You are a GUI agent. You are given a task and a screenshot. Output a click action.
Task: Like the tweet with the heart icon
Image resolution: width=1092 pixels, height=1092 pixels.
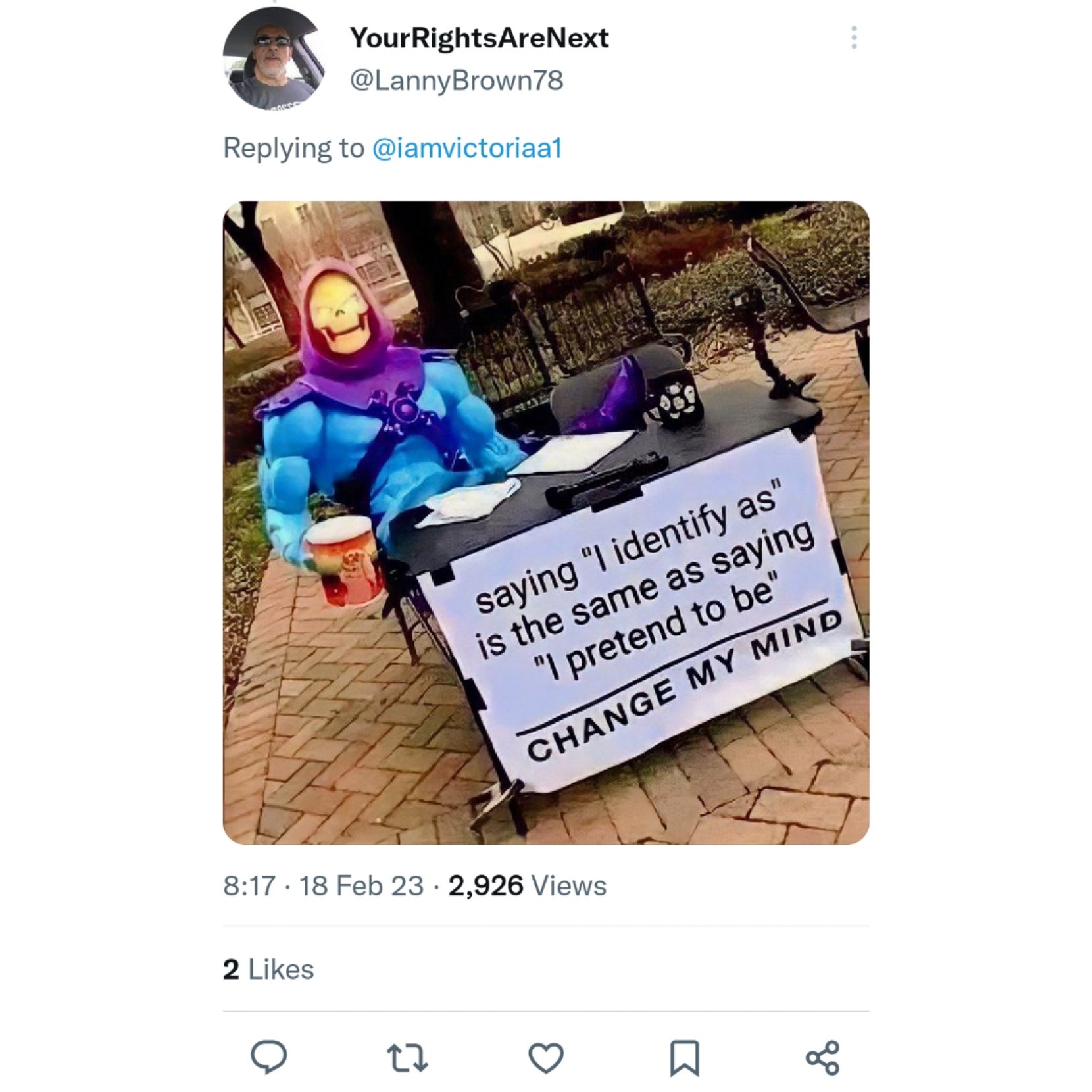pos(546,1058)
